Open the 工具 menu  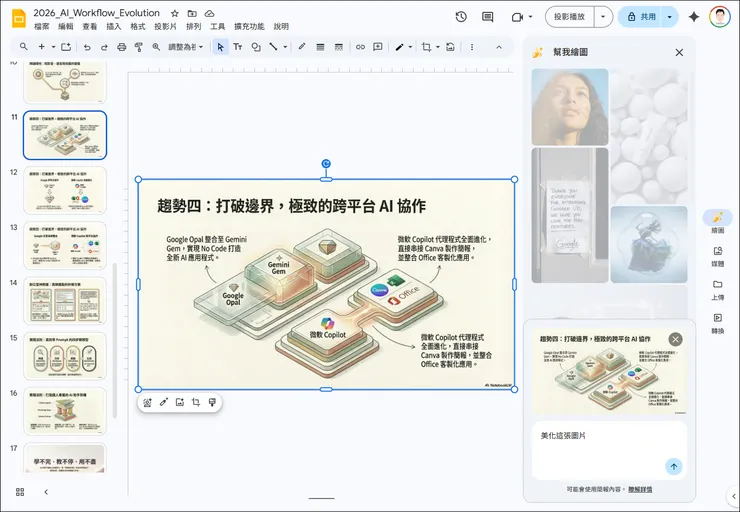click(x=218, y=26)
